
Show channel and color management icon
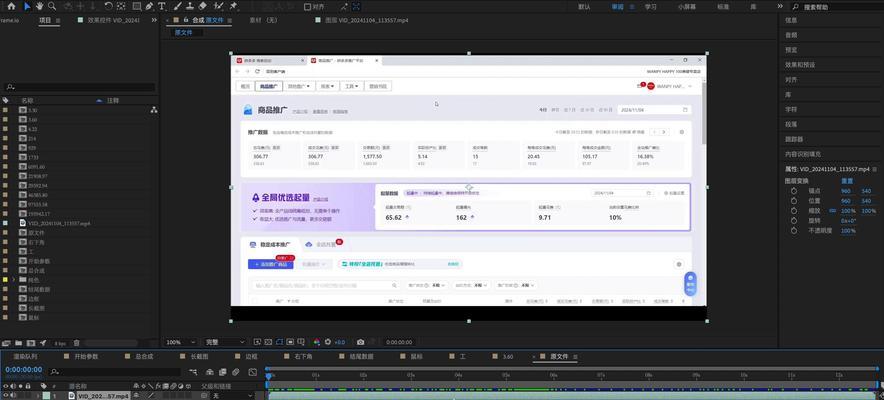[x=317, y=342]
